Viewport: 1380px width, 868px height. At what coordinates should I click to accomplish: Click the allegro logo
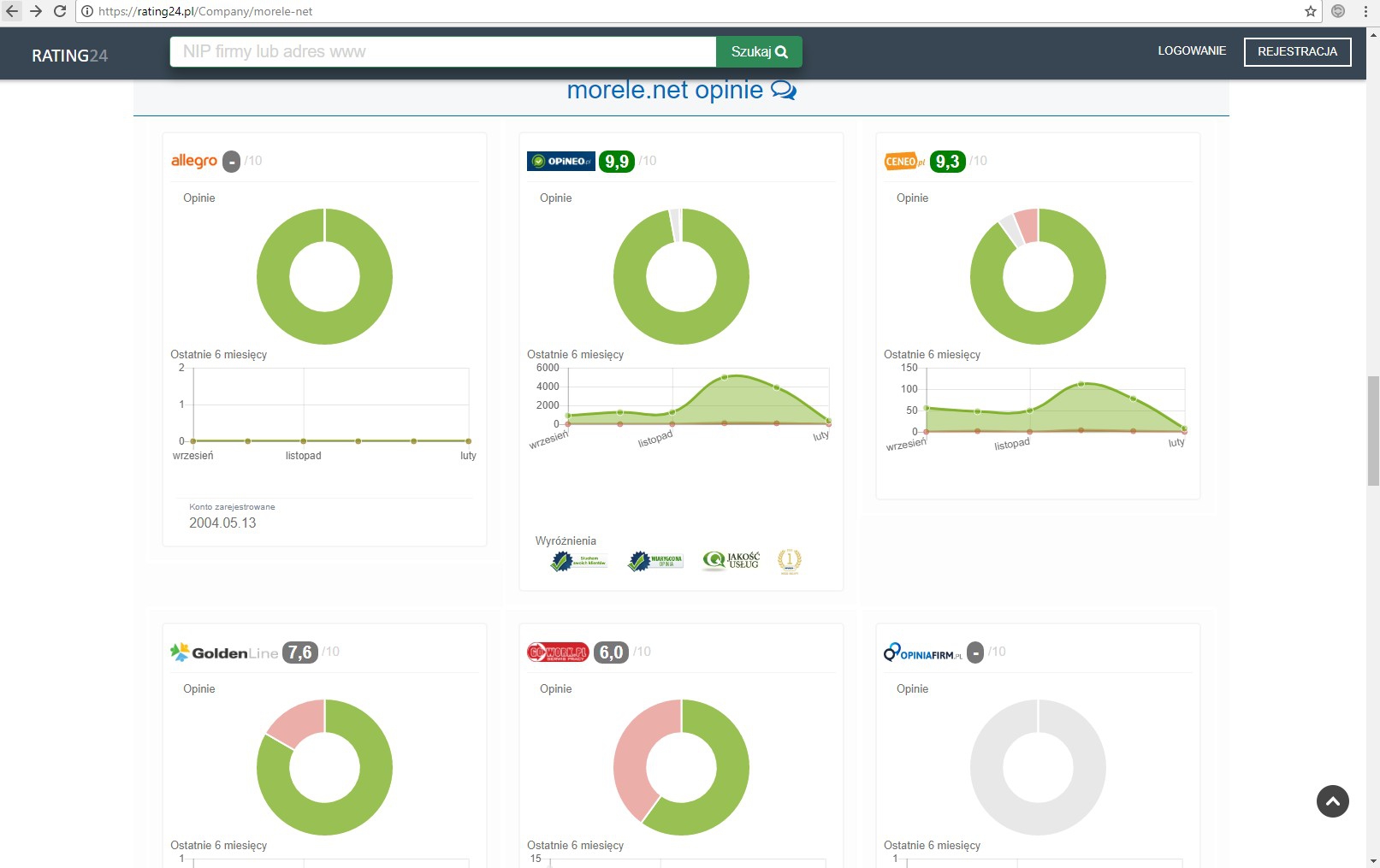(x=194, y=161)
